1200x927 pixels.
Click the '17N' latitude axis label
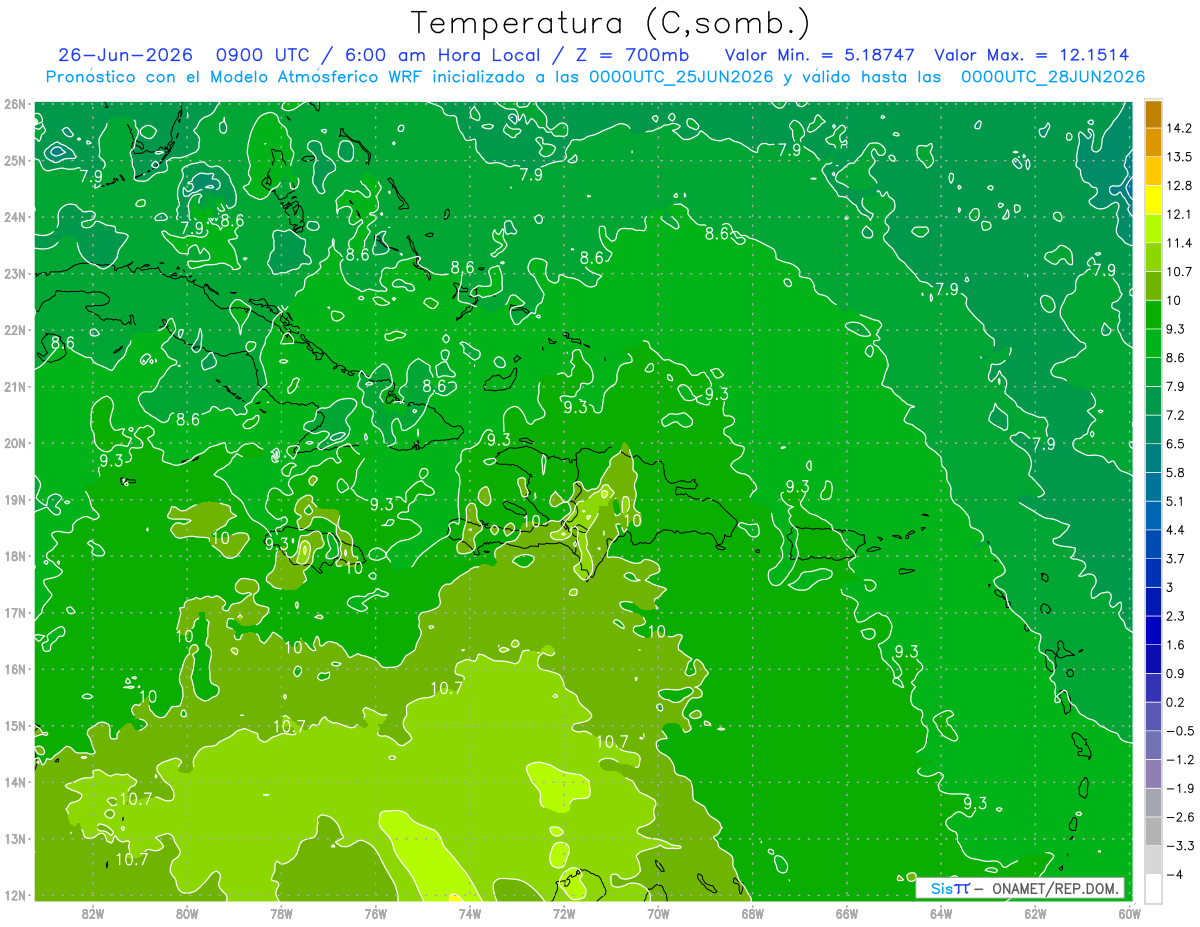[15, 613]
